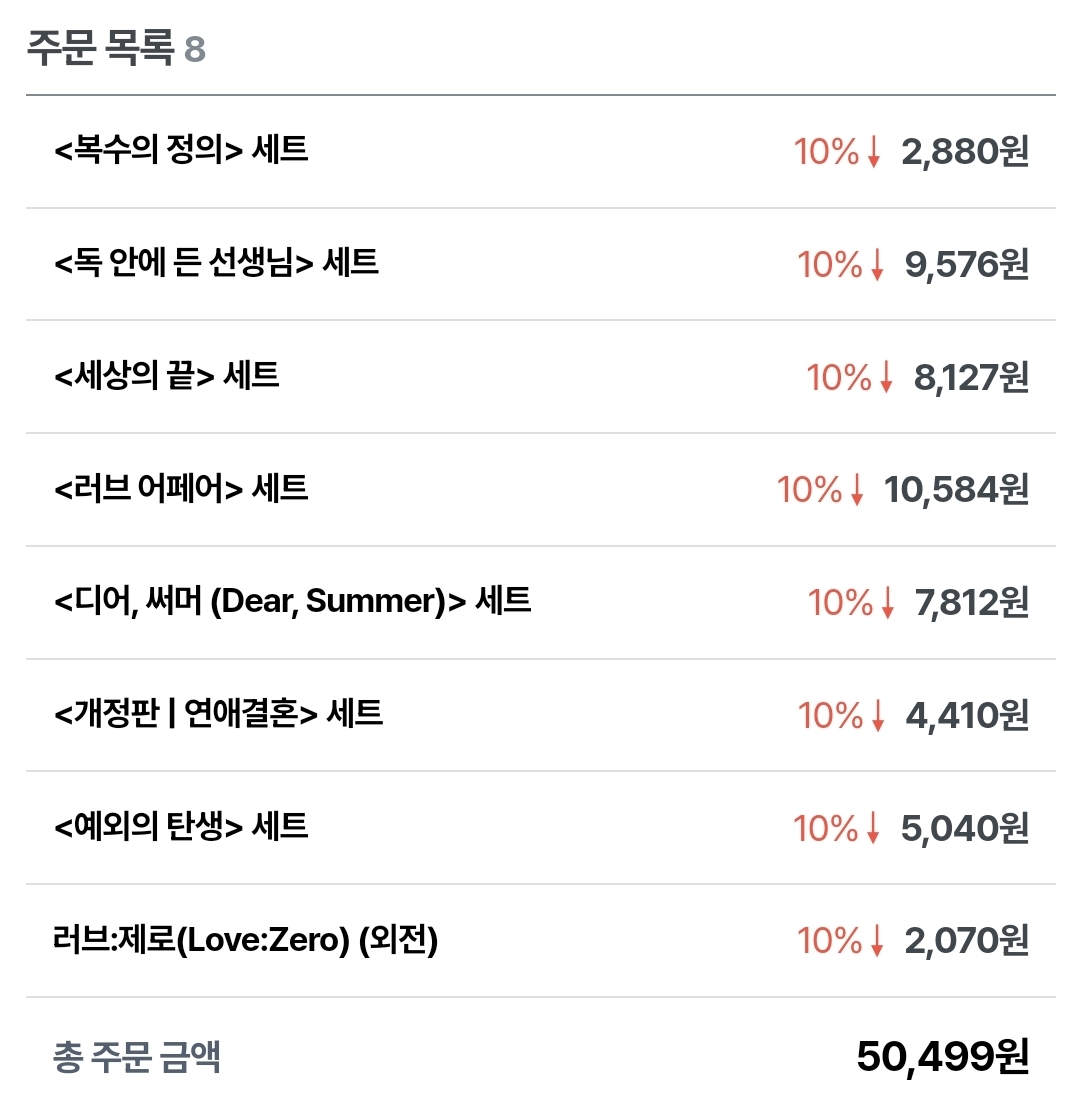Open the <러브 어페어> 세트 item
This screenshot has height=1109, width=1080.
point(181,489)
